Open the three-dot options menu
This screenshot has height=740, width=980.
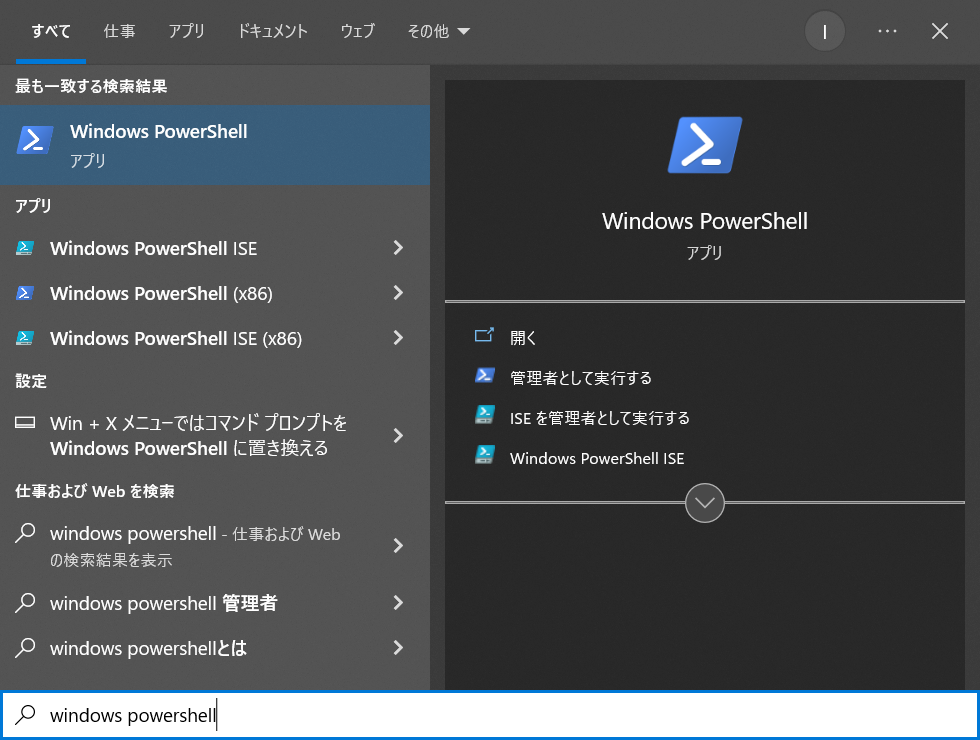pyautogui.click(x=887, y=31)
